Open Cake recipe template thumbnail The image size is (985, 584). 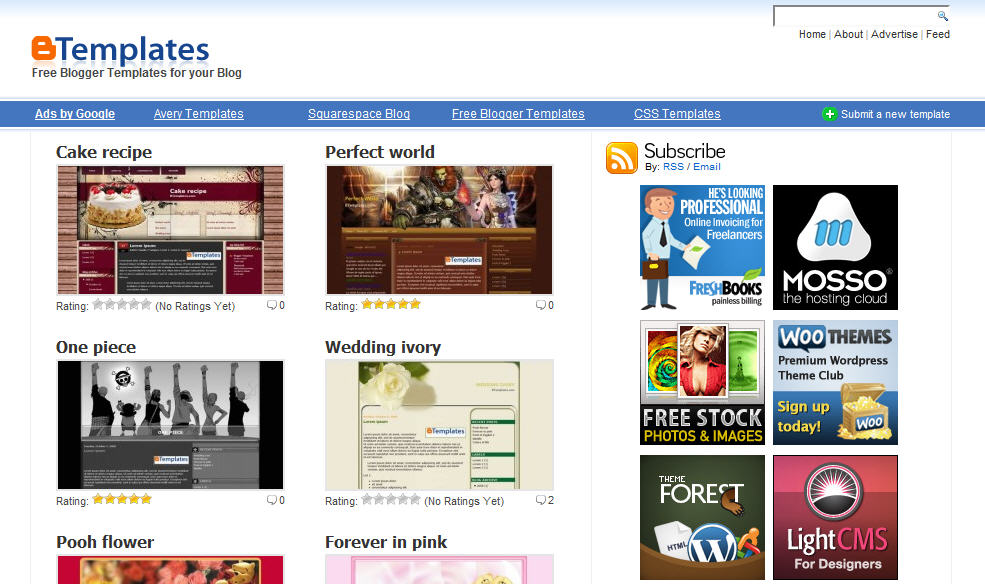[170, 230]
